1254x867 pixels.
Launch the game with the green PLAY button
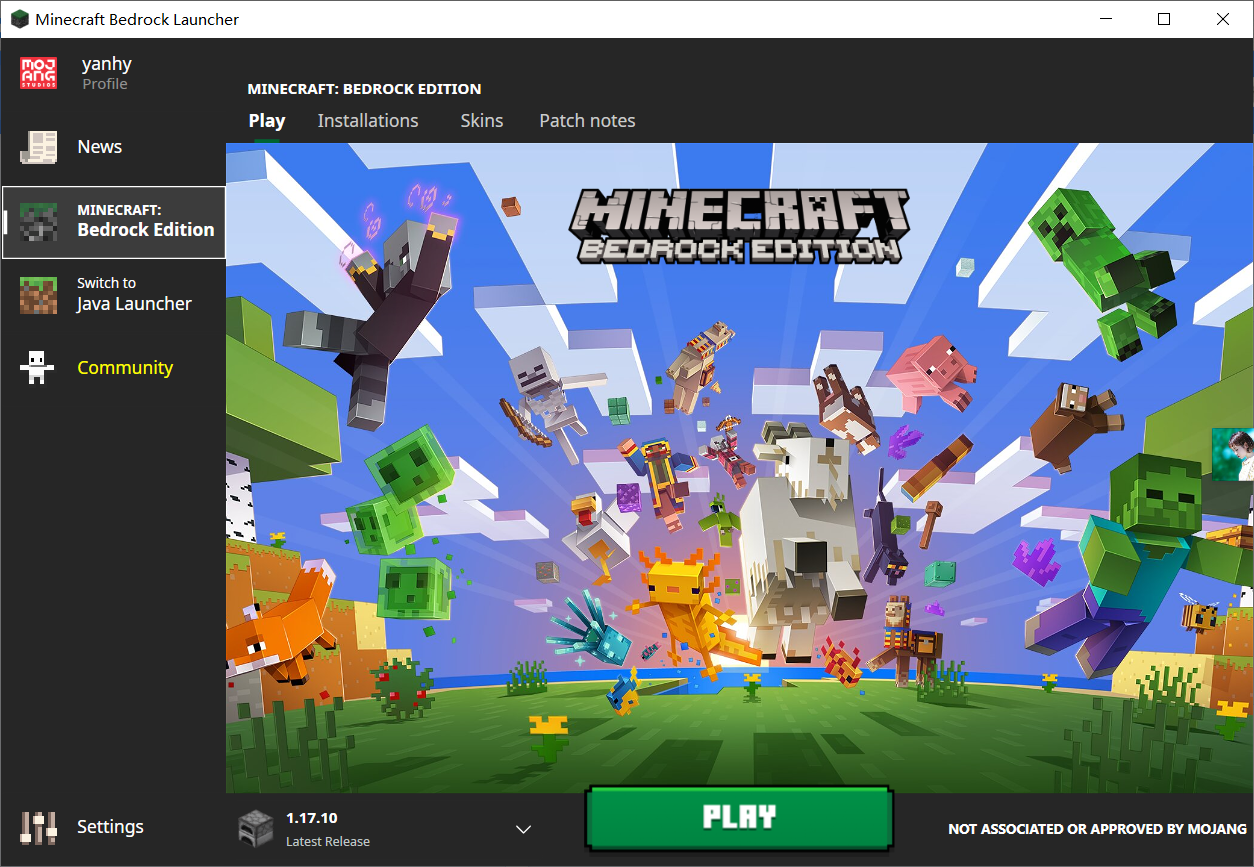[x=739, y=817]
